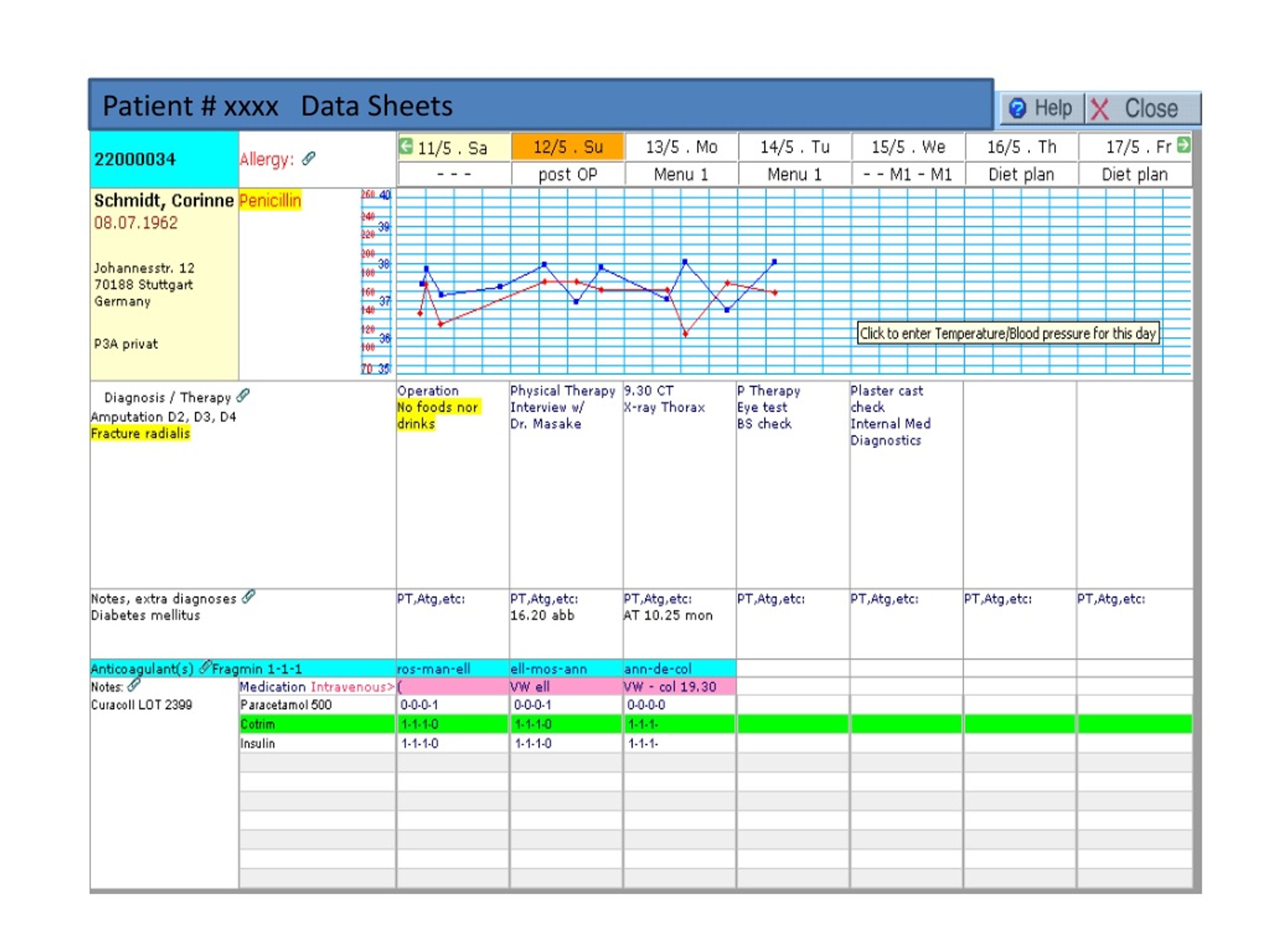Click the green Cotrim cell under 15/5

(906, 724)
